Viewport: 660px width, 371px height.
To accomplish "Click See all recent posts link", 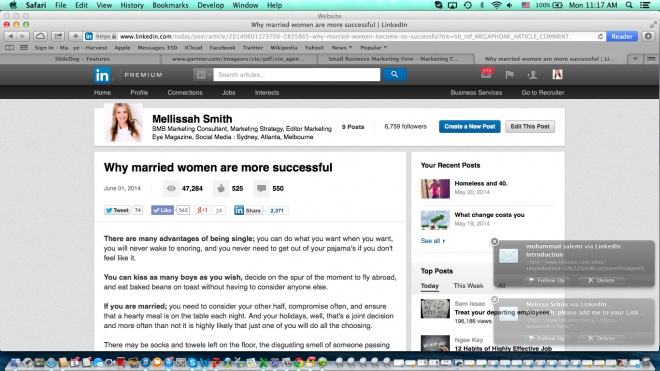I will click(432, 241).
